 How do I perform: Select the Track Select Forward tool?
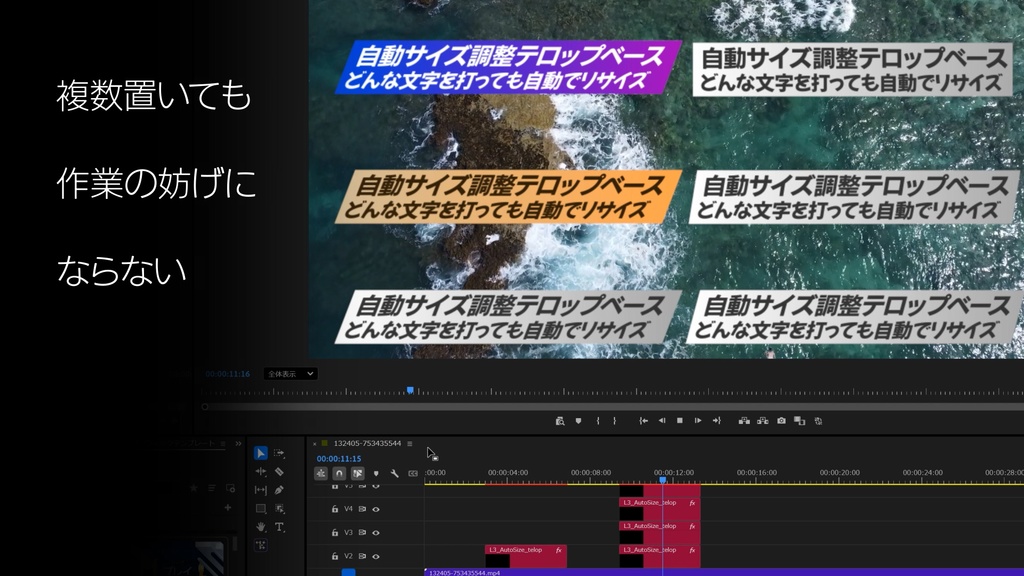(278, 453)
